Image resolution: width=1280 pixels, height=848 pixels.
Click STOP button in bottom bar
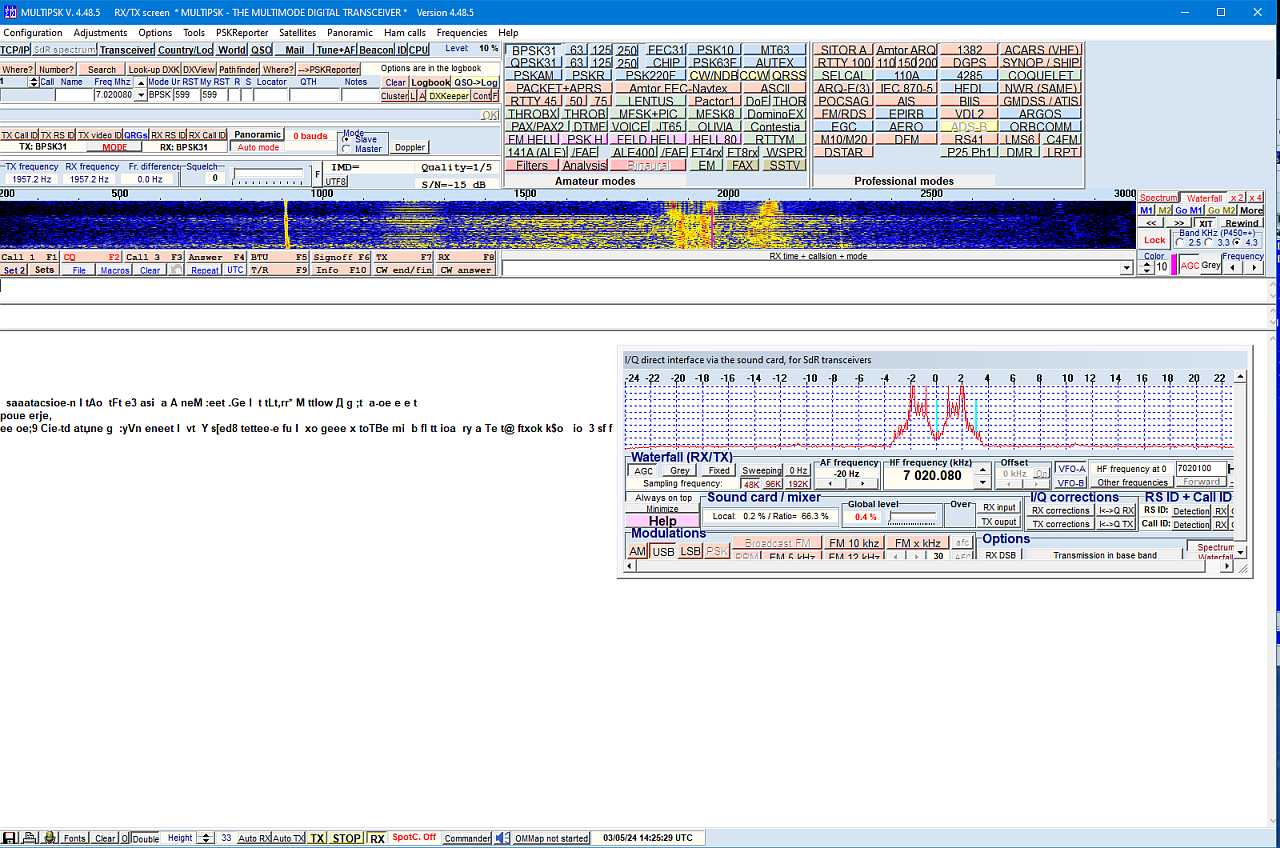[x=347, y=838]
